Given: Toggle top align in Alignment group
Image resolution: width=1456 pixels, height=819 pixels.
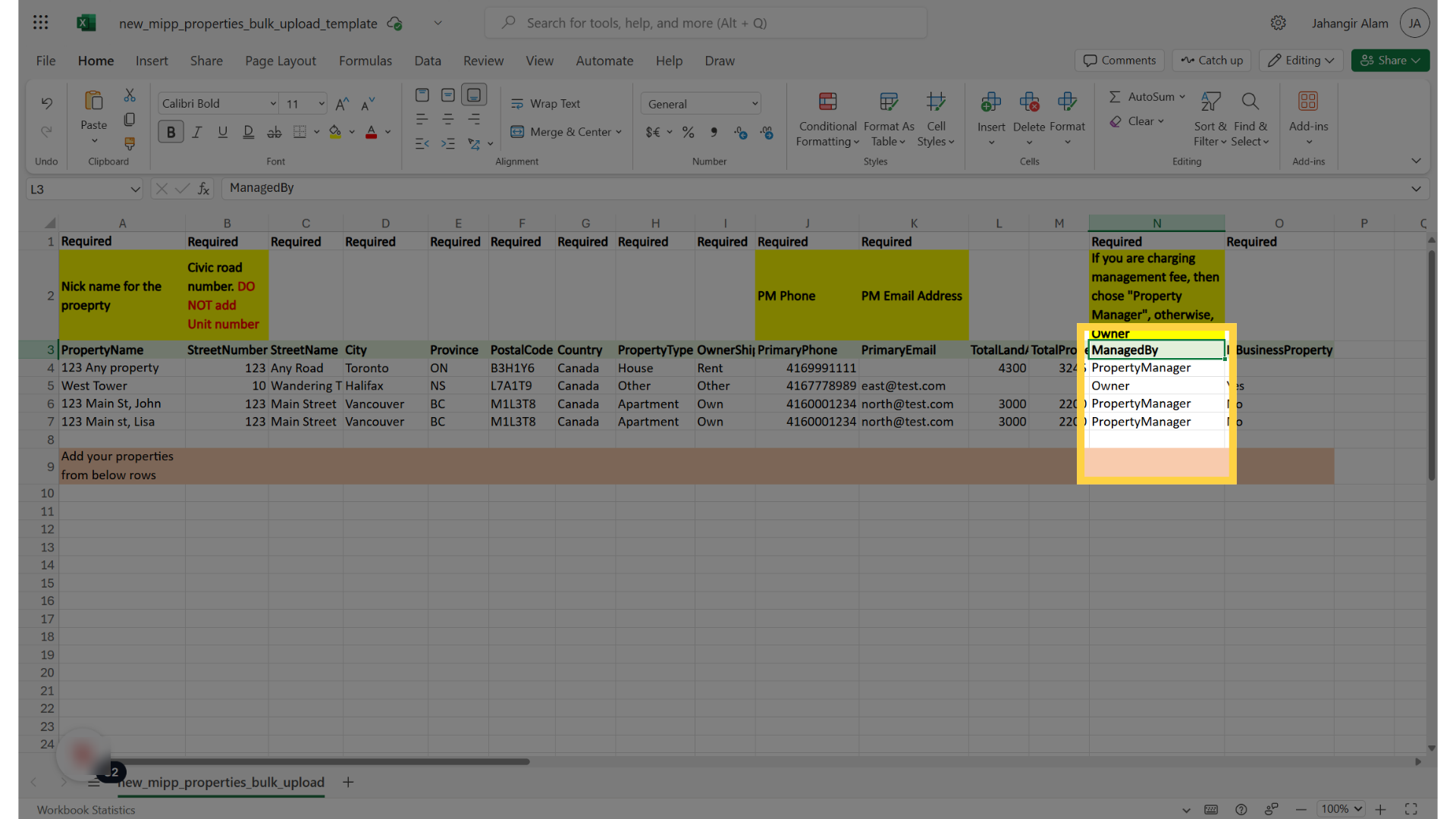Looking at the screenshot, I should (422, 95).
